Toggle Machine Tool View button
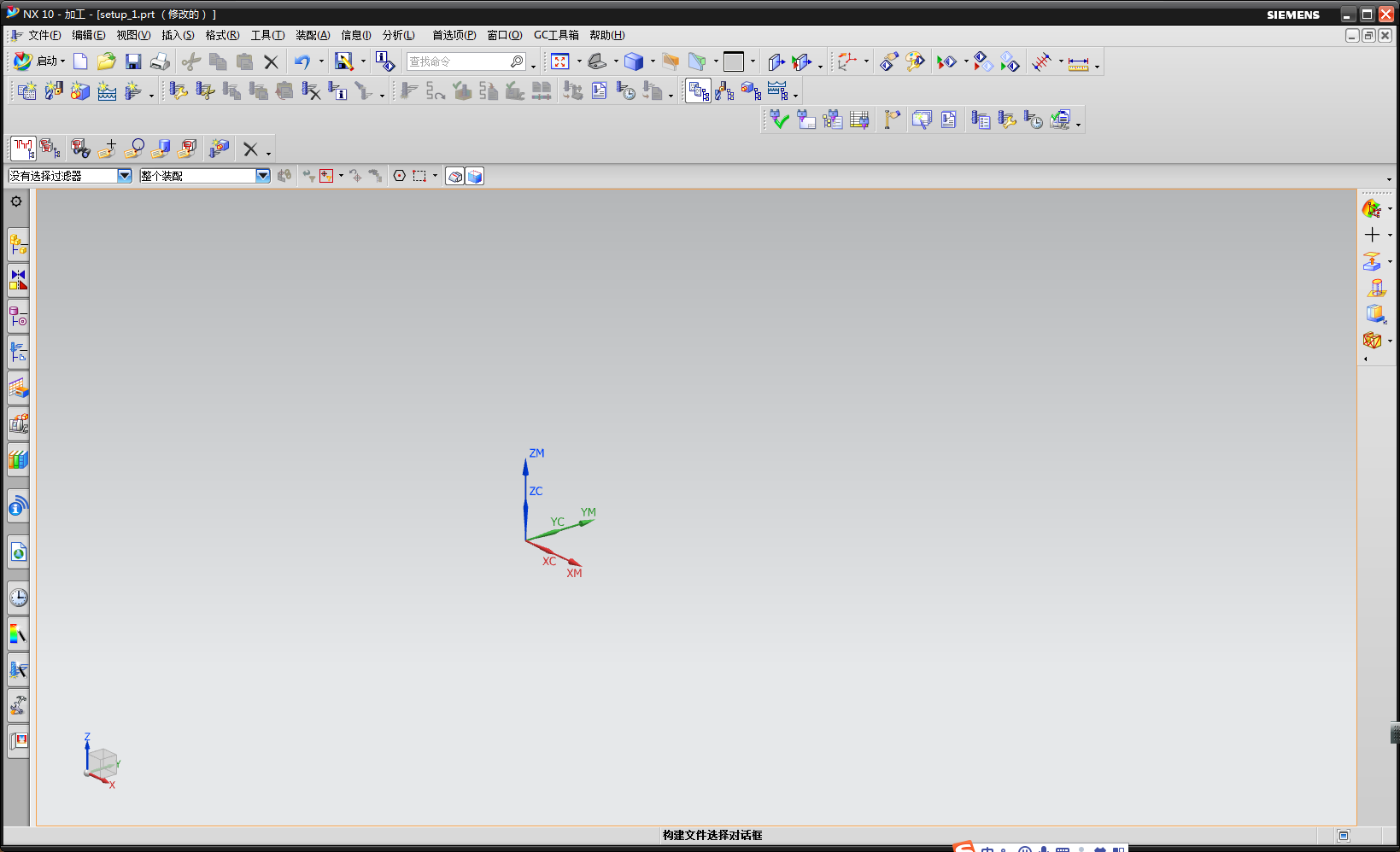This screenshot has height=852, width=1400. click(x=724, y=91)
